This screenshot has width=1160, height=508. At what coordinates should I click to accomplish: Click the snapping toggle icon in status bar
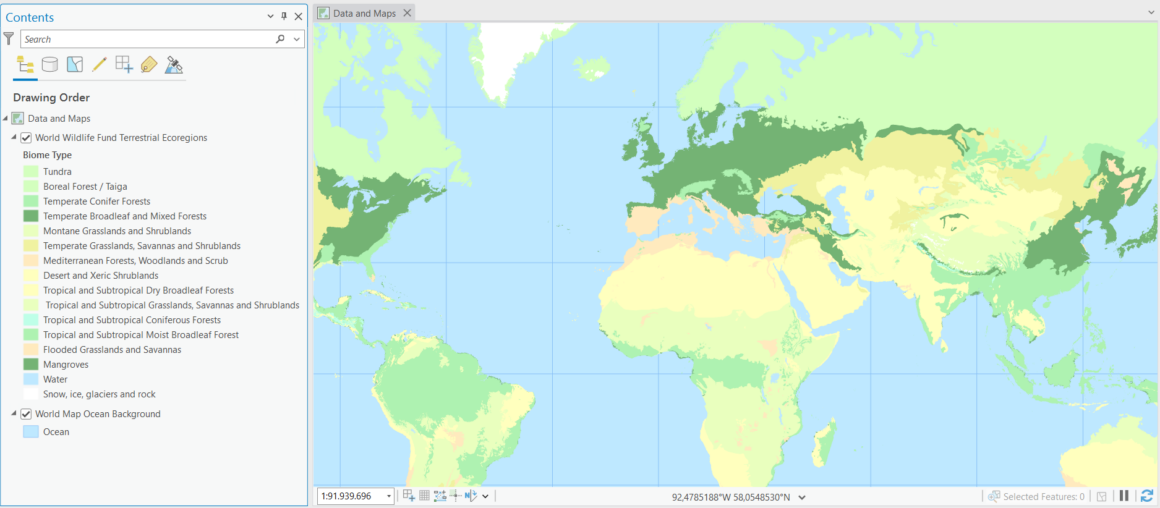pyautogui.click(x=409, y=496)
